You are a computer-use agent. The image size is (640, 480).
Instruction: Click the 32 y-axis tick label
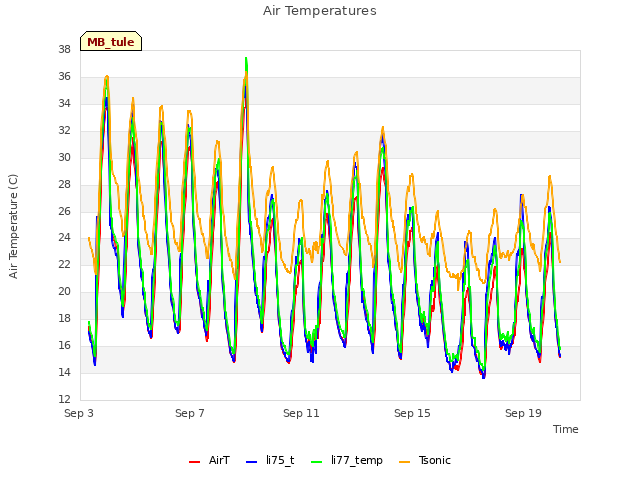coord(64,130)
